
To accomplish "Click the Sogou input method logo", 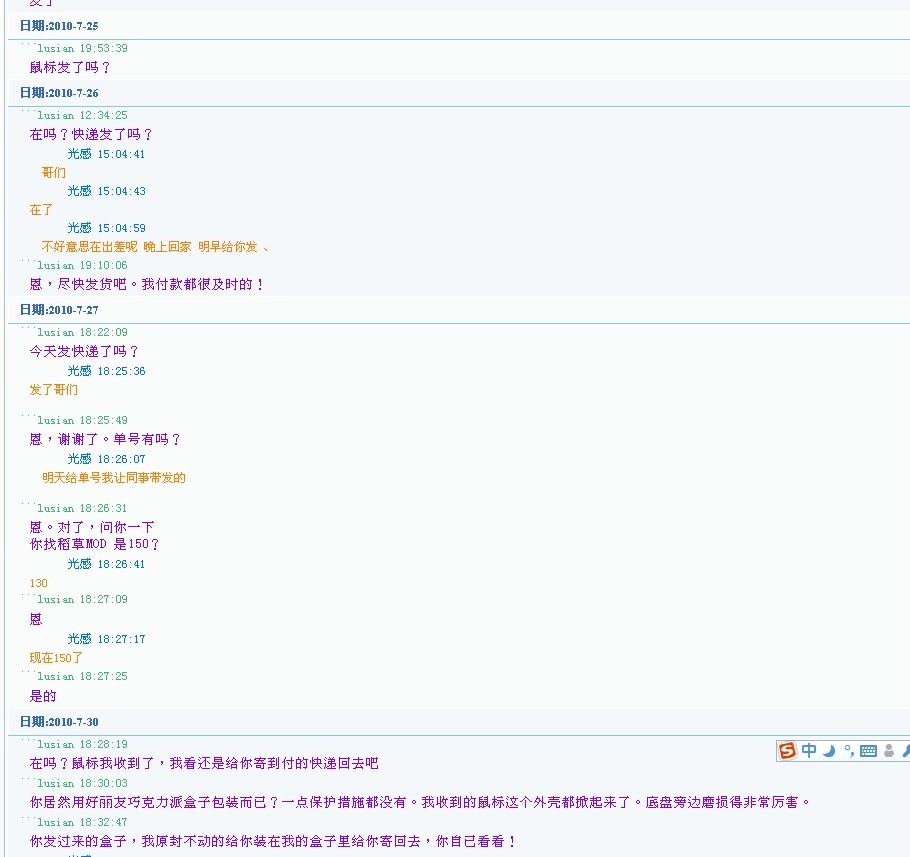I will coord(788,751).
